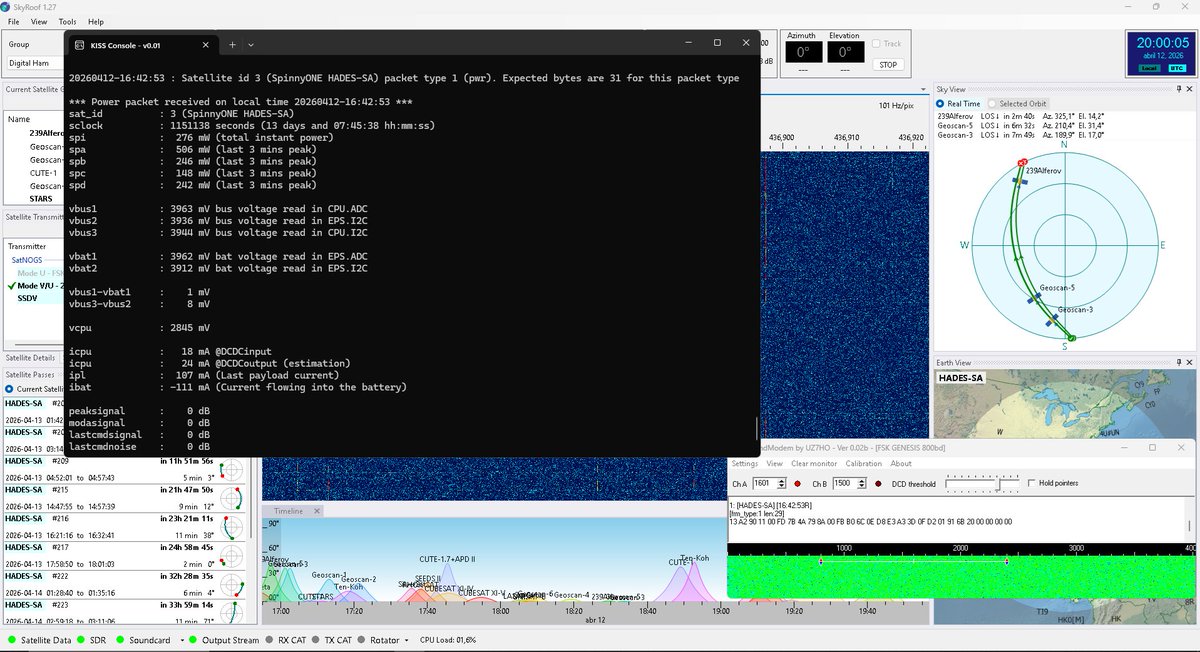Viewport: 1200px width, 652px height.
Task: Select SatNOGS transmitter entry
Action: [27, 259]
